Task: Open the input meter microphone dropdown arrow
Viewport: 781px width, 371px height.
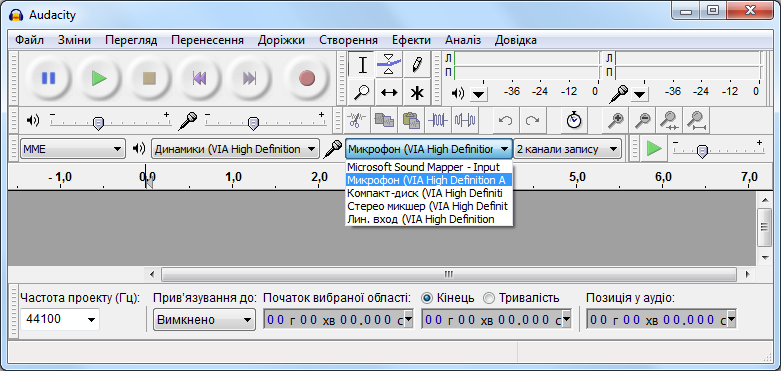Action: (x=640, y=94)
